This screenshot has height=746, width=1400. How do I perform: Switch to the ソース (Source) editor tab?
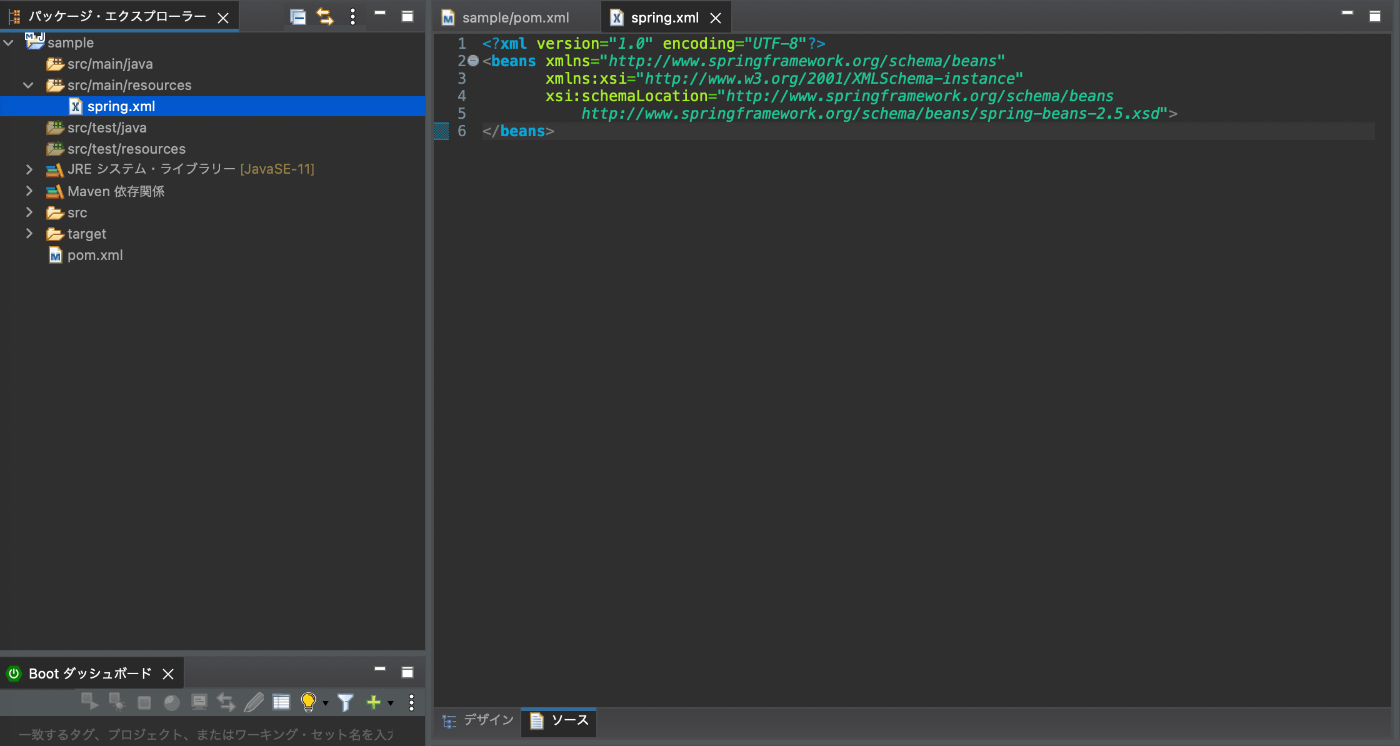[559, 720]
